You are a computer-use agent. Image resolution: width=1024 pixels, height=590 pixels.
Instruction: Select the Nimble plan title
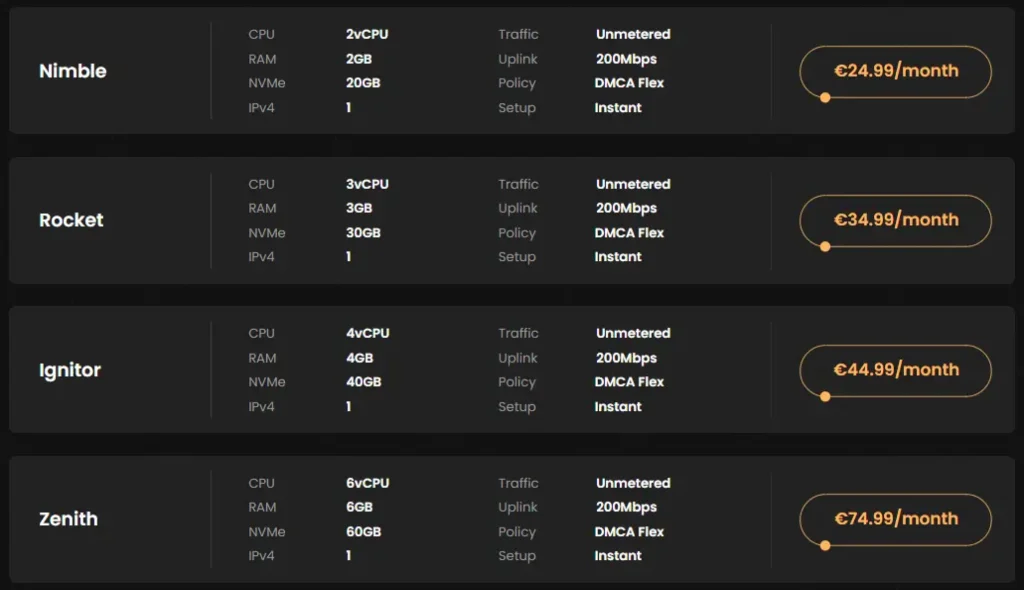click(72, 71)
